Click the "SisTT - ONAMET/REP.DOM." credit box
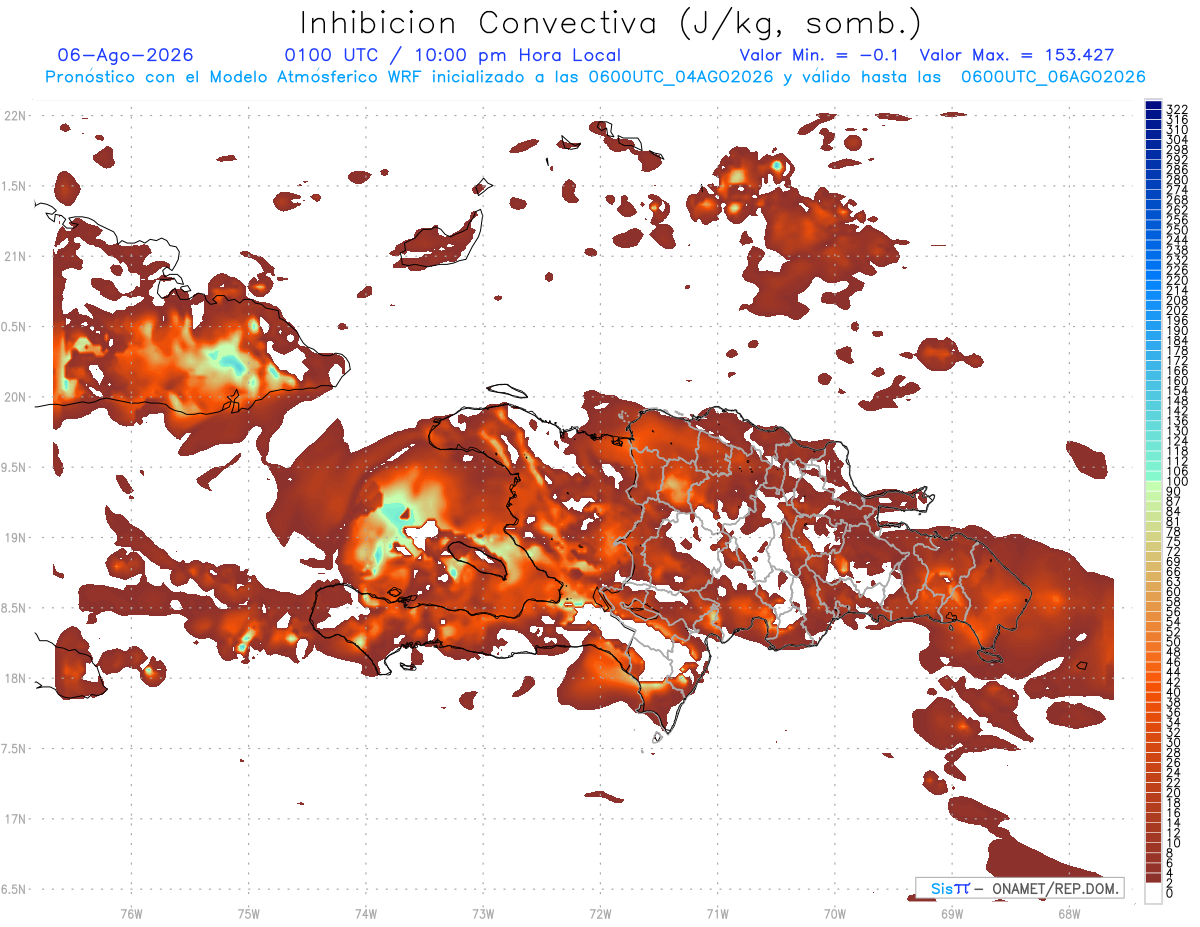Viewport: 1200px width, 927px height. coord(1019,888)
